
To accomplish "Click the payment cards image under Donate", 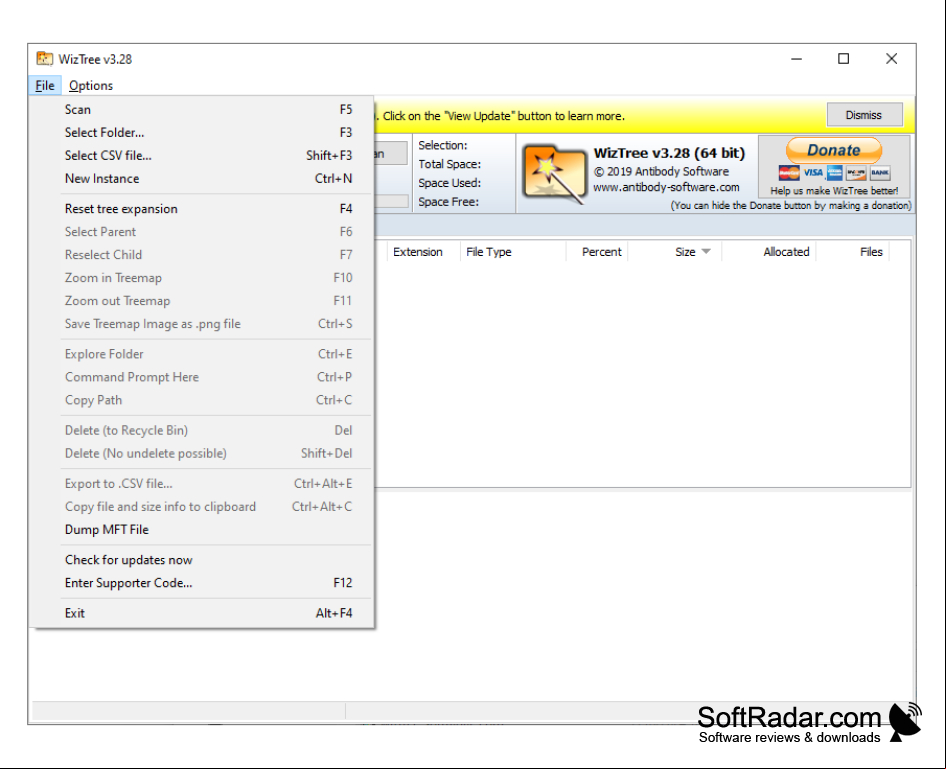I will click(x=834, y=173).
